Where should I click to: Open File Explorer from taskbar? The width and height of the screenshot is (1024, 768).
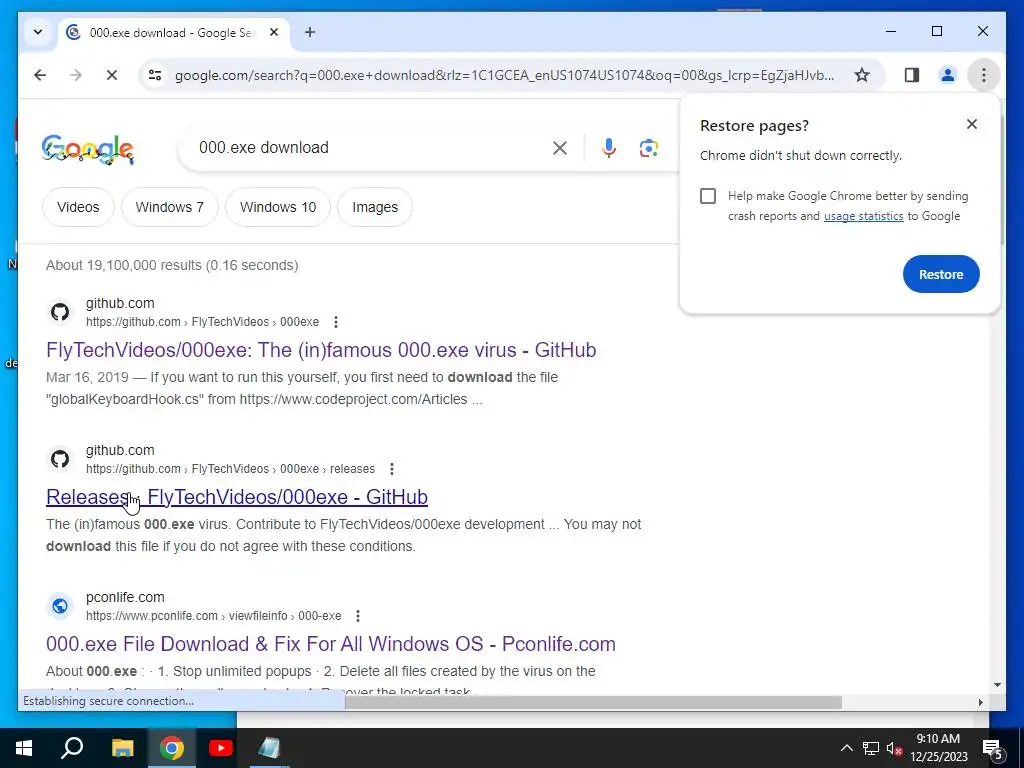pyautogui.click(x=122, y=748)
